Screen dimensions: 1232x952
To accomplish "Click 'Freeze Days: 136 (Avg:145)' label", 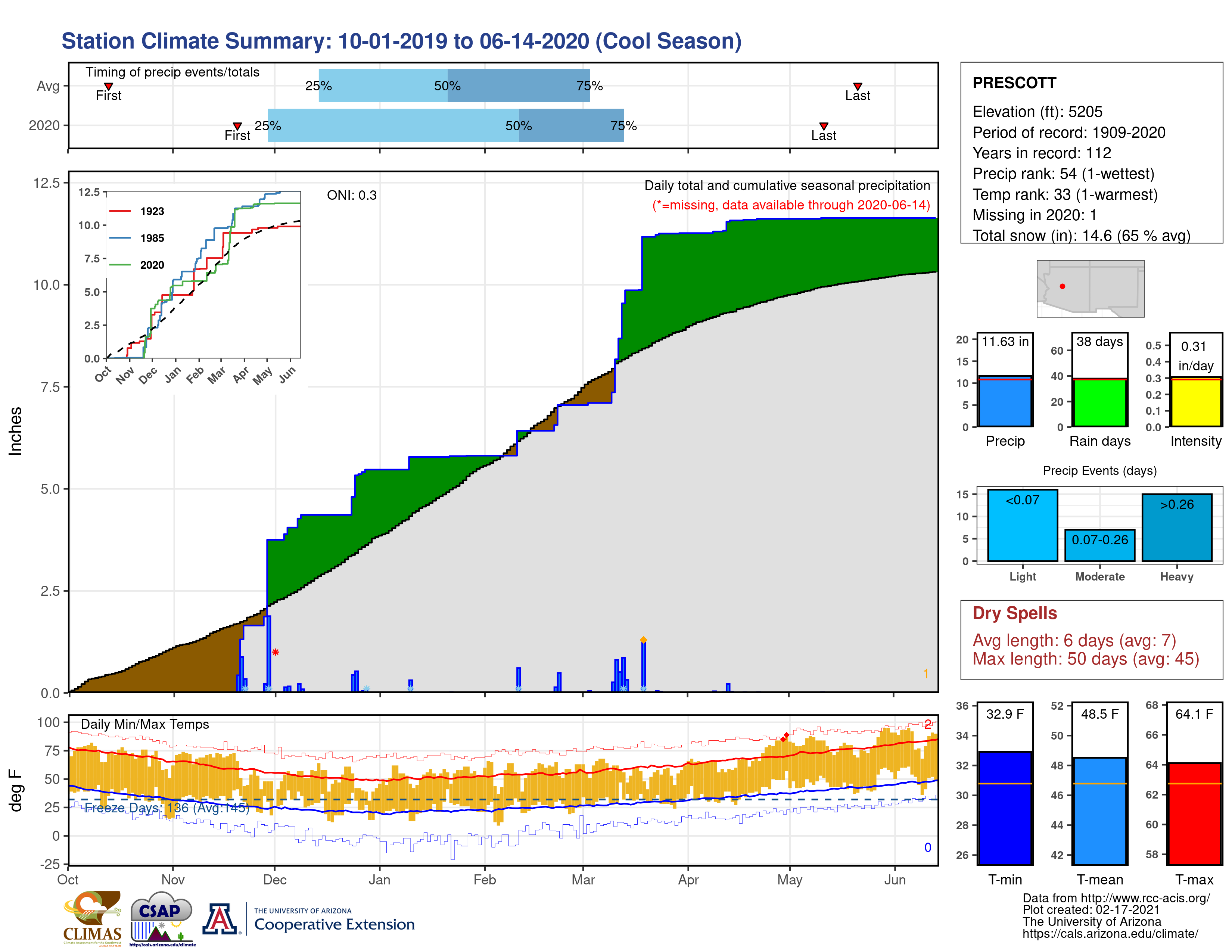I will (167, 808).
